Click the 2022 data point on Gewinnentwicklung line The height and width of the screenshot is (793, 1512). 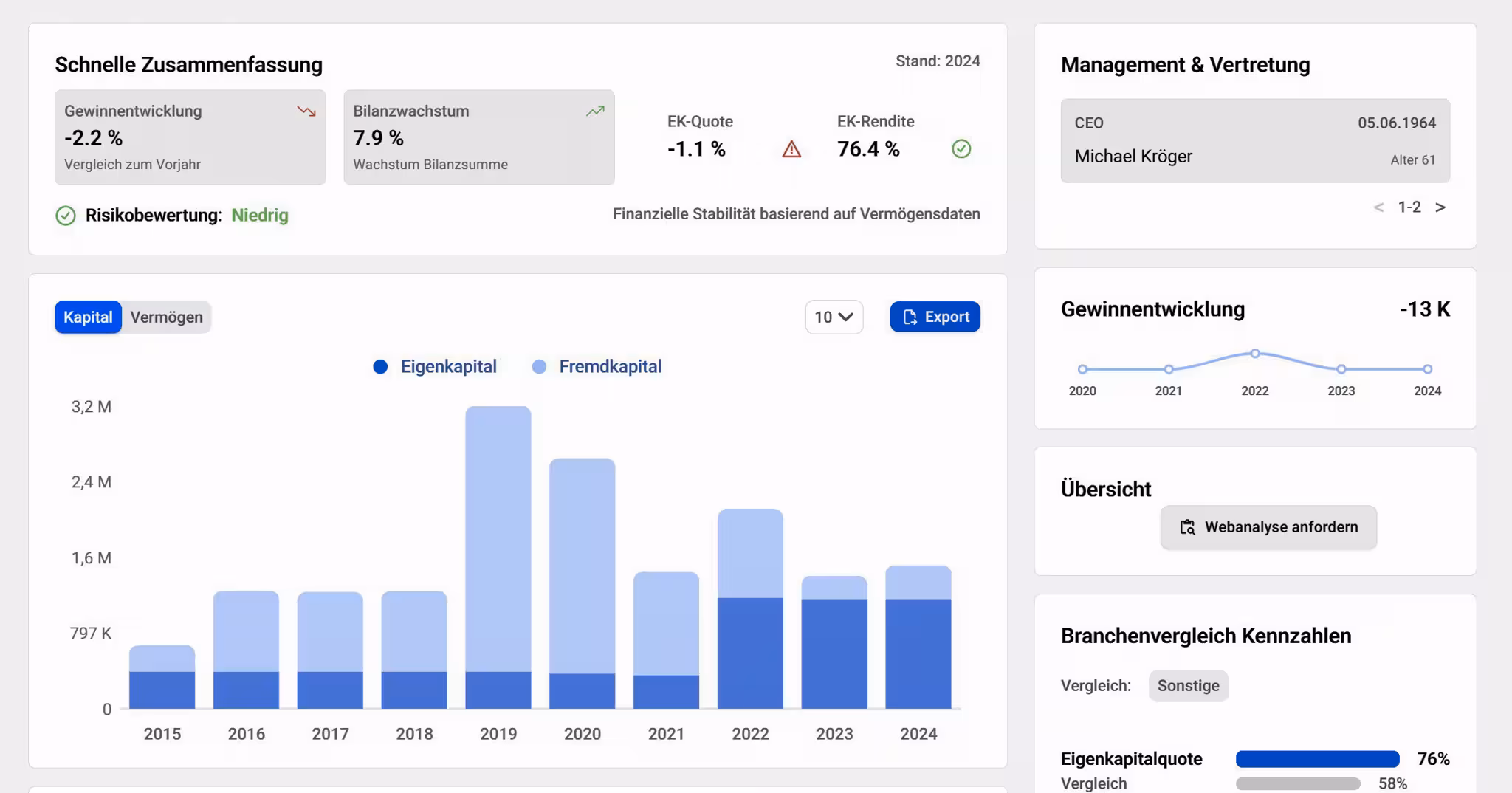[x=1255, y=353]
